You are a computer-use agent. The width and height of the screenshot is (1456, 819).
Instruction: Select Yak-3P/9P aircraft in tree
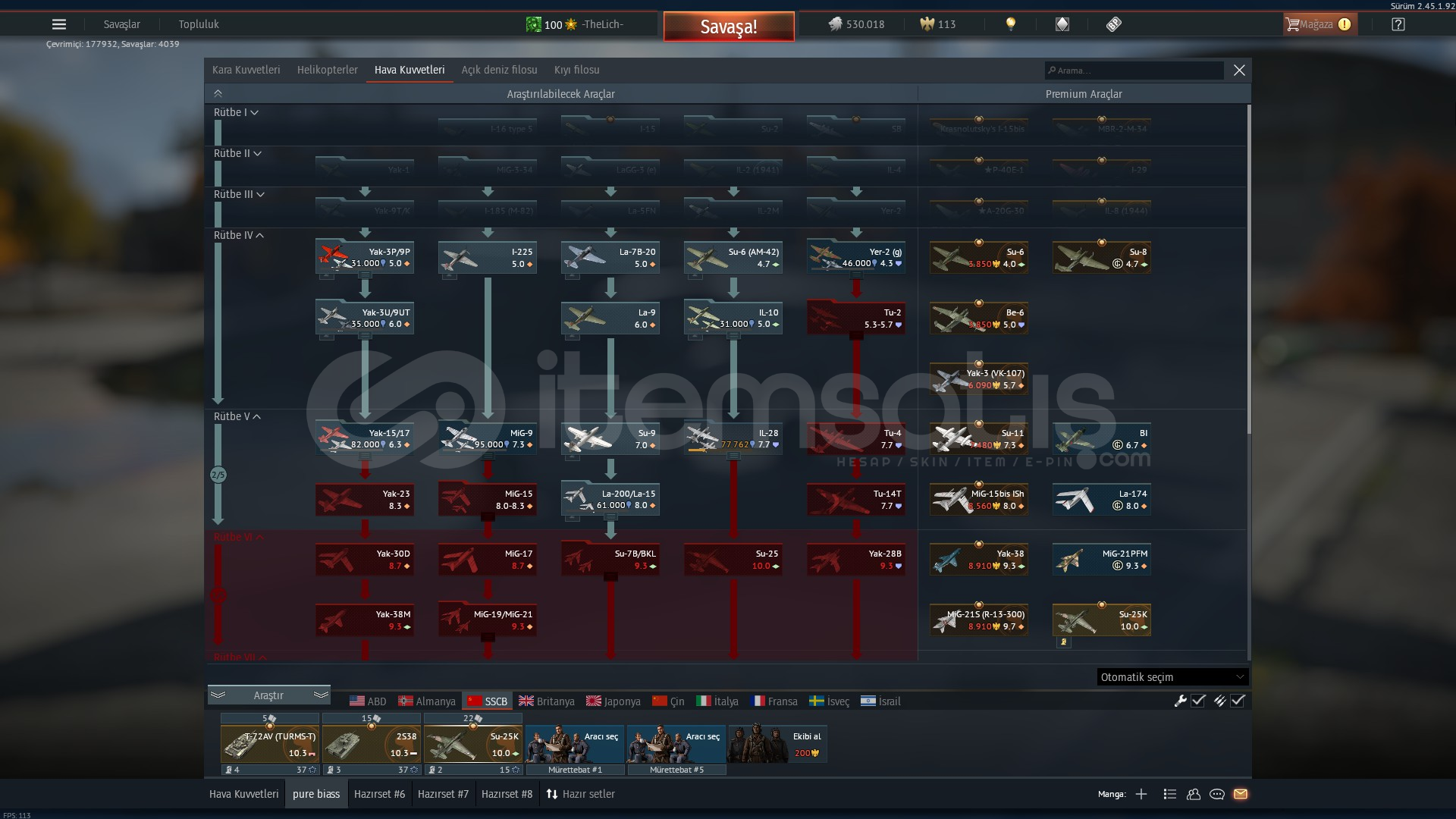tap(365, 257)
